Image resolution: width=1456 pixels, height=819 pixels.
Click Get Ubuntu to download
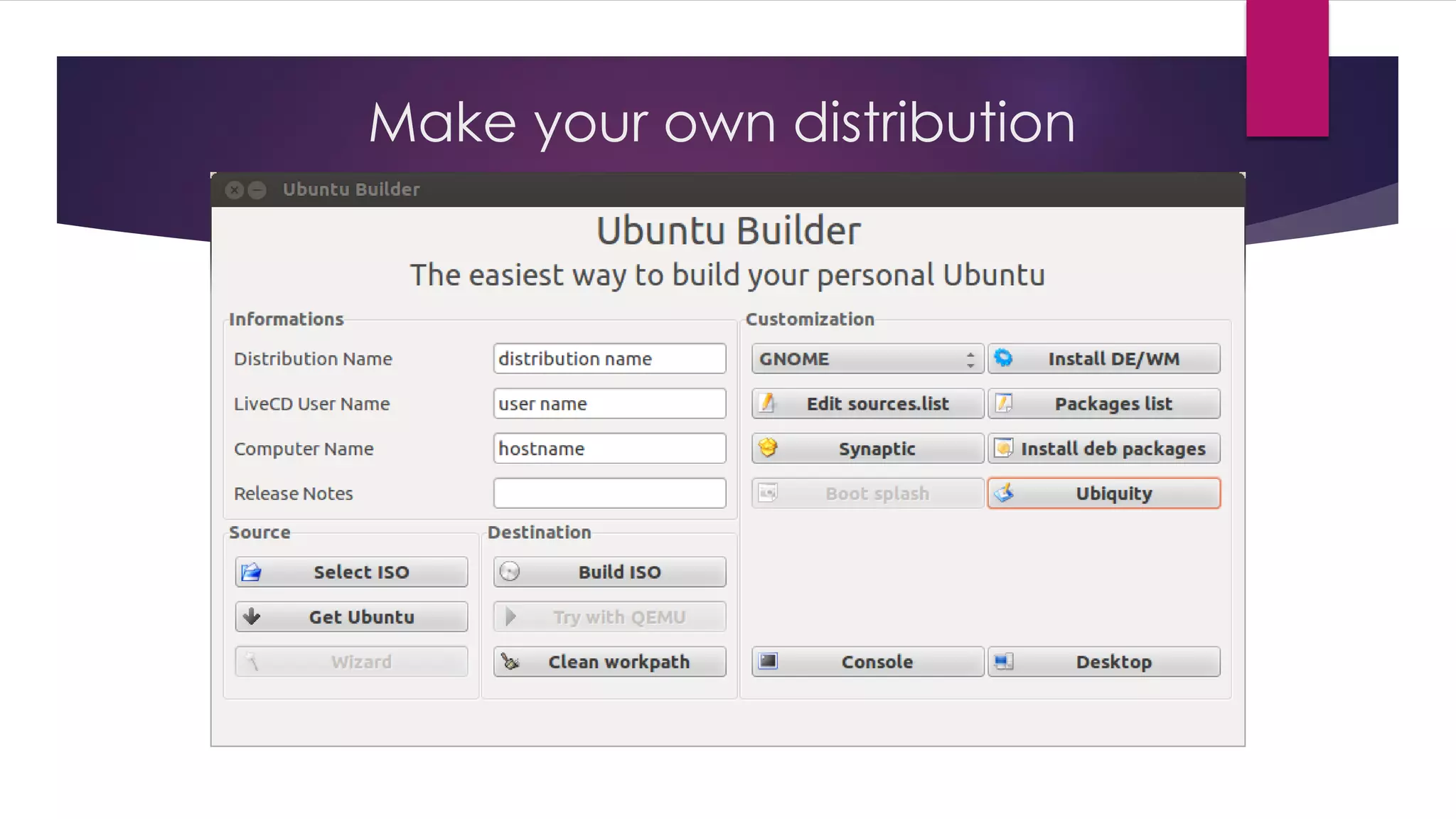(x=351, y=616)
